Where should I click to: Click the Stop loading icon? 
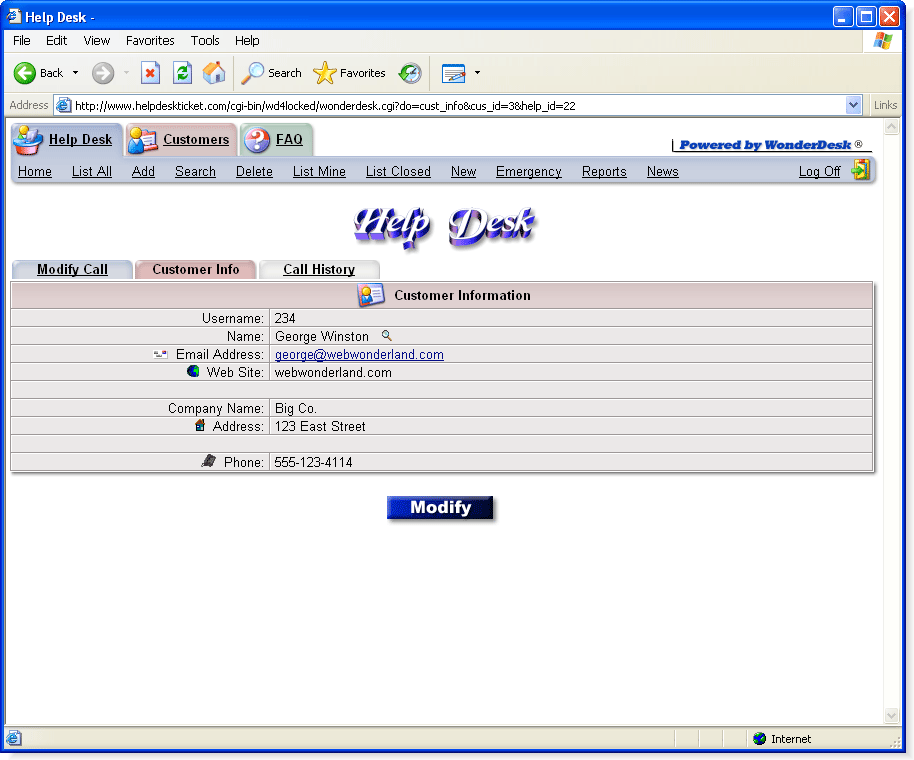coord(150,73)
